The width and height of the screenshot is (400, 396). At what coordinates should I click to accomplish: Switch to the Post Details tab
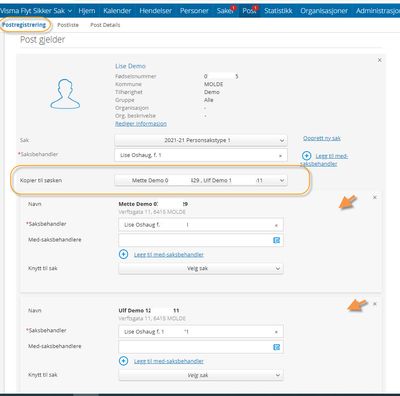[x=105, y=25]
